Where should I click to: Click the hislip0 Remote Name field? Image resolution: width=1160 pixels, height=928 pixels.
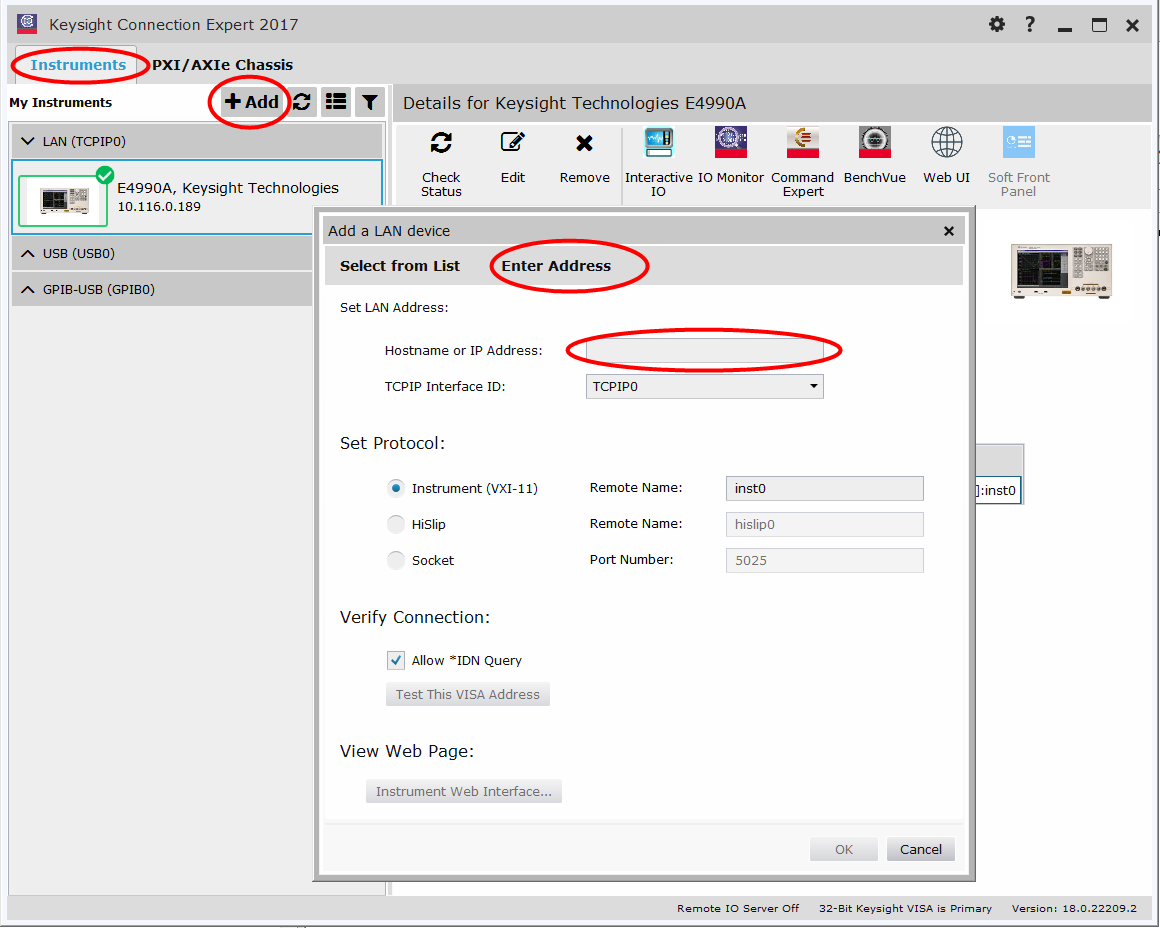coord(825,524)
